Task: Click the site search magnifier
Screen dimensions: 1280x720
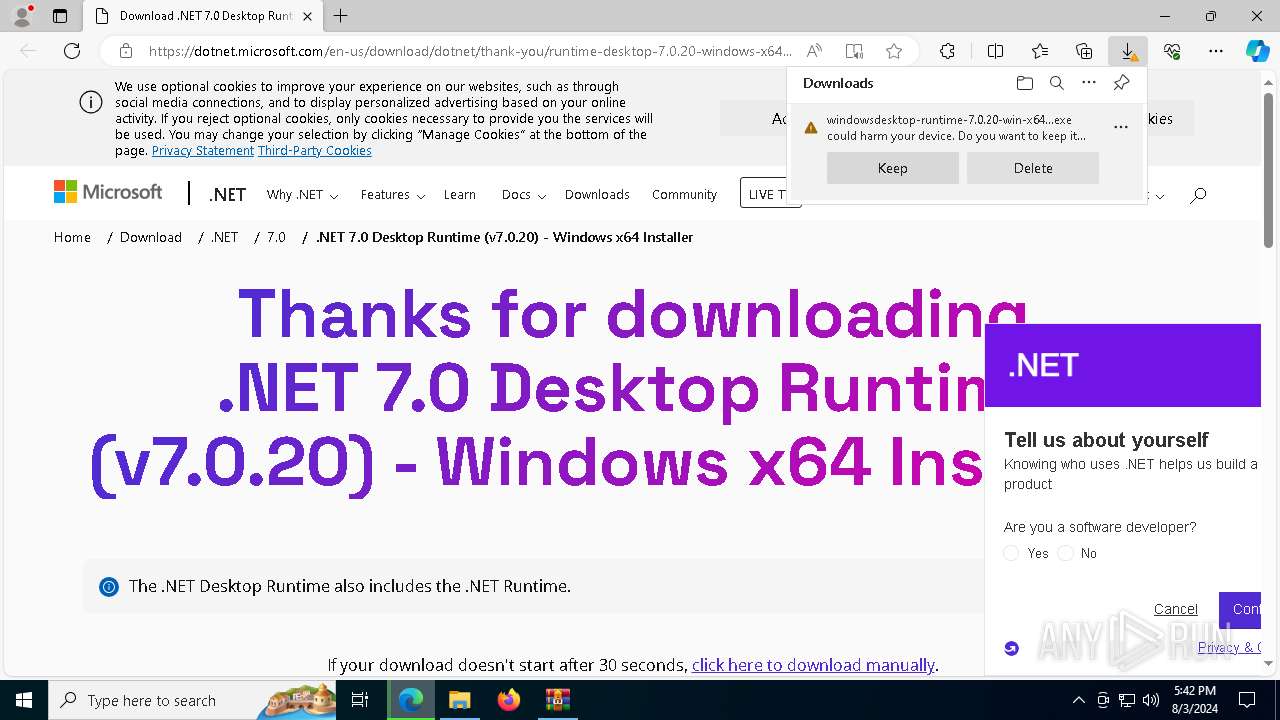Action: (x=1198, y=195)
